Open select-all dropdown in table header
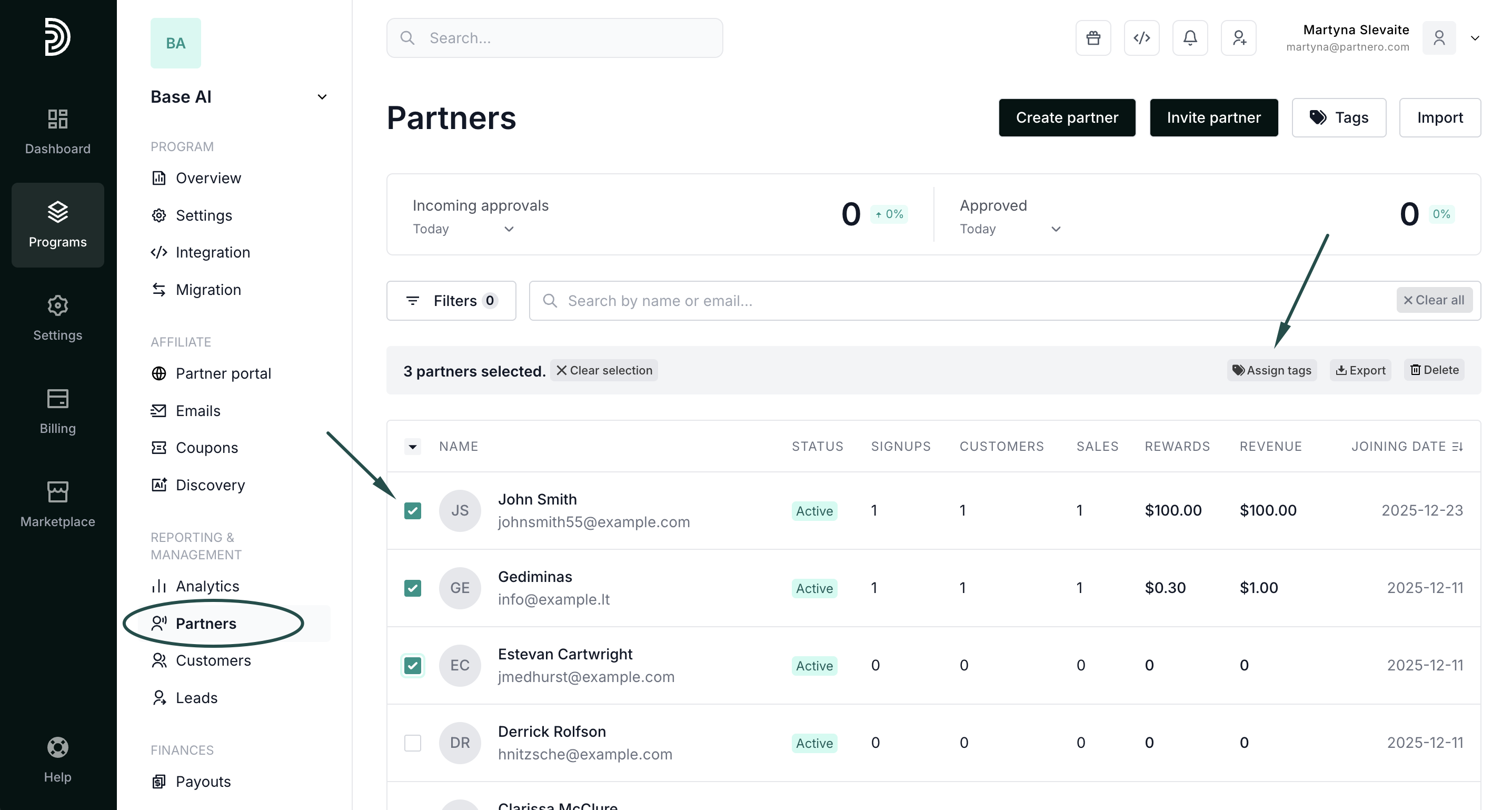This screenshot has height=810, width=1512. pyautogui.click(x=413, y=447)
